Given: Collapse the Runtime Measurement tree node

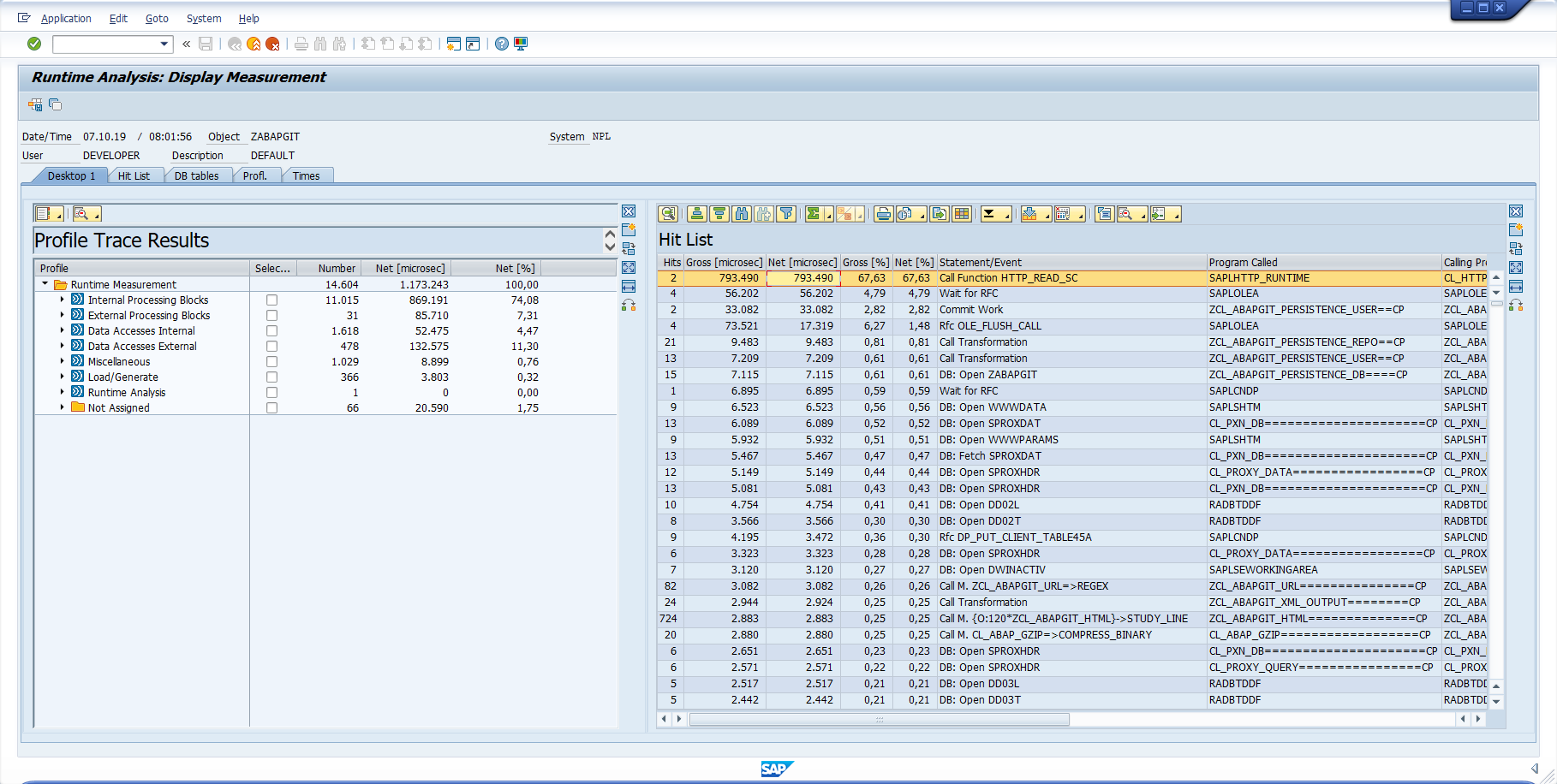Looking at the screenshot, I should click(45, 284).
